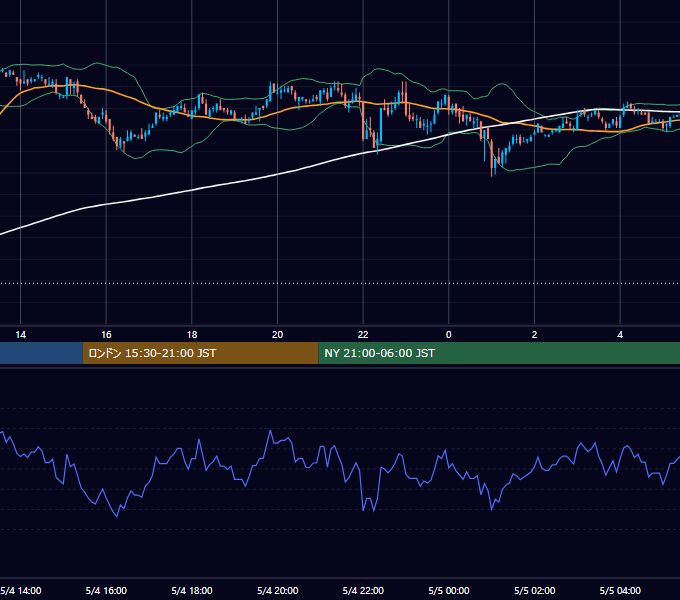The image size is (680, 600).
Task: Click the 5/4 14:00 label on the lower axis
Action: tap(21, 590)
